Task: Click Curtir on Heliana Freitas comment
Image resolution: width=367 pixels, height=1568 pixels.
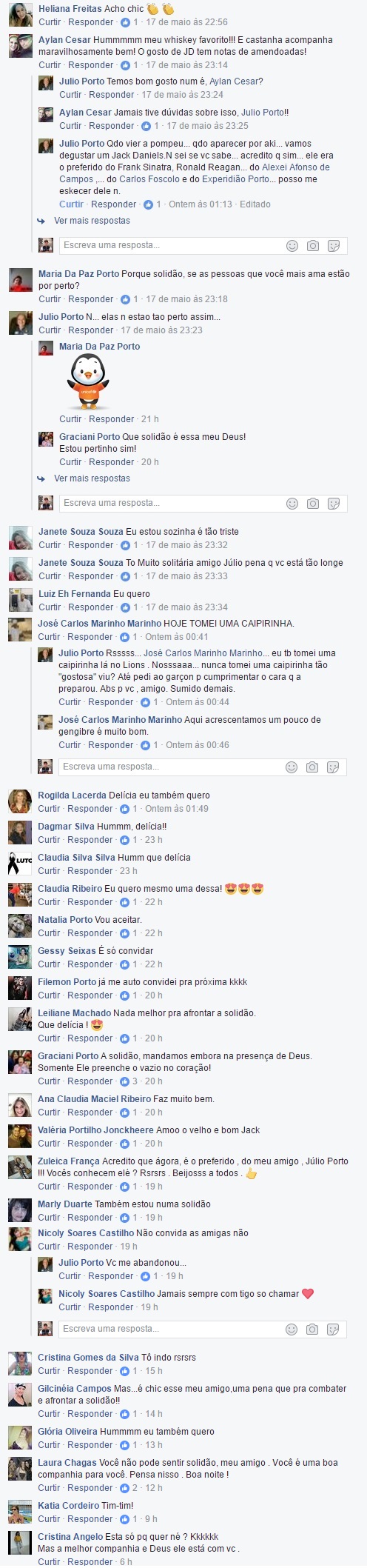Action: point(50,22)
